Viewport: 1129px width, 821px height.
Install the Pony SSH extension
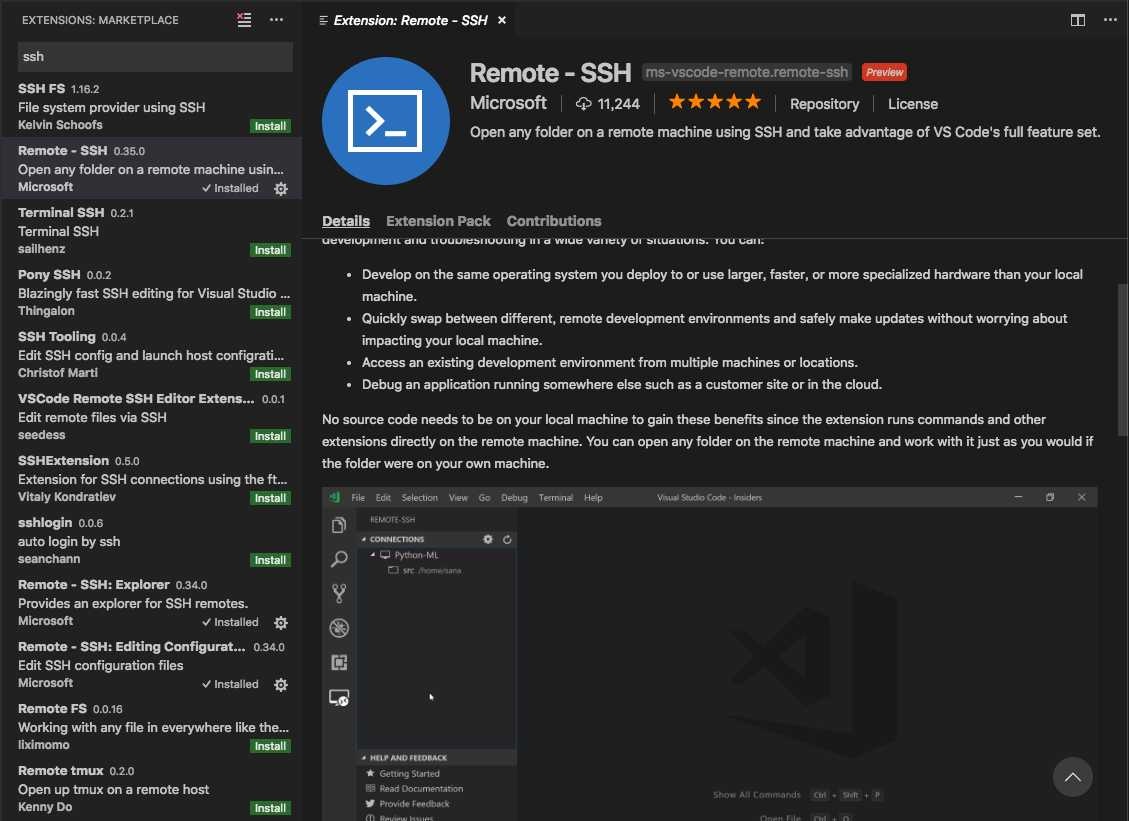pos(271,312)
